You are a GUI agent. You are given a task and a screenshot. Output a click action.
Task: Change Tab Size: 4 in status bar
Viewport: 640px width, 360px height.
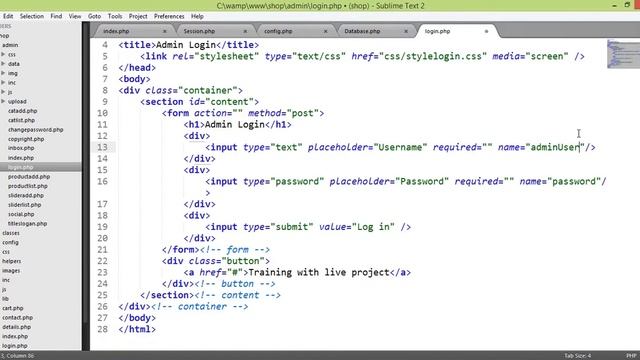pyautogui.click(x=578, y=356)
